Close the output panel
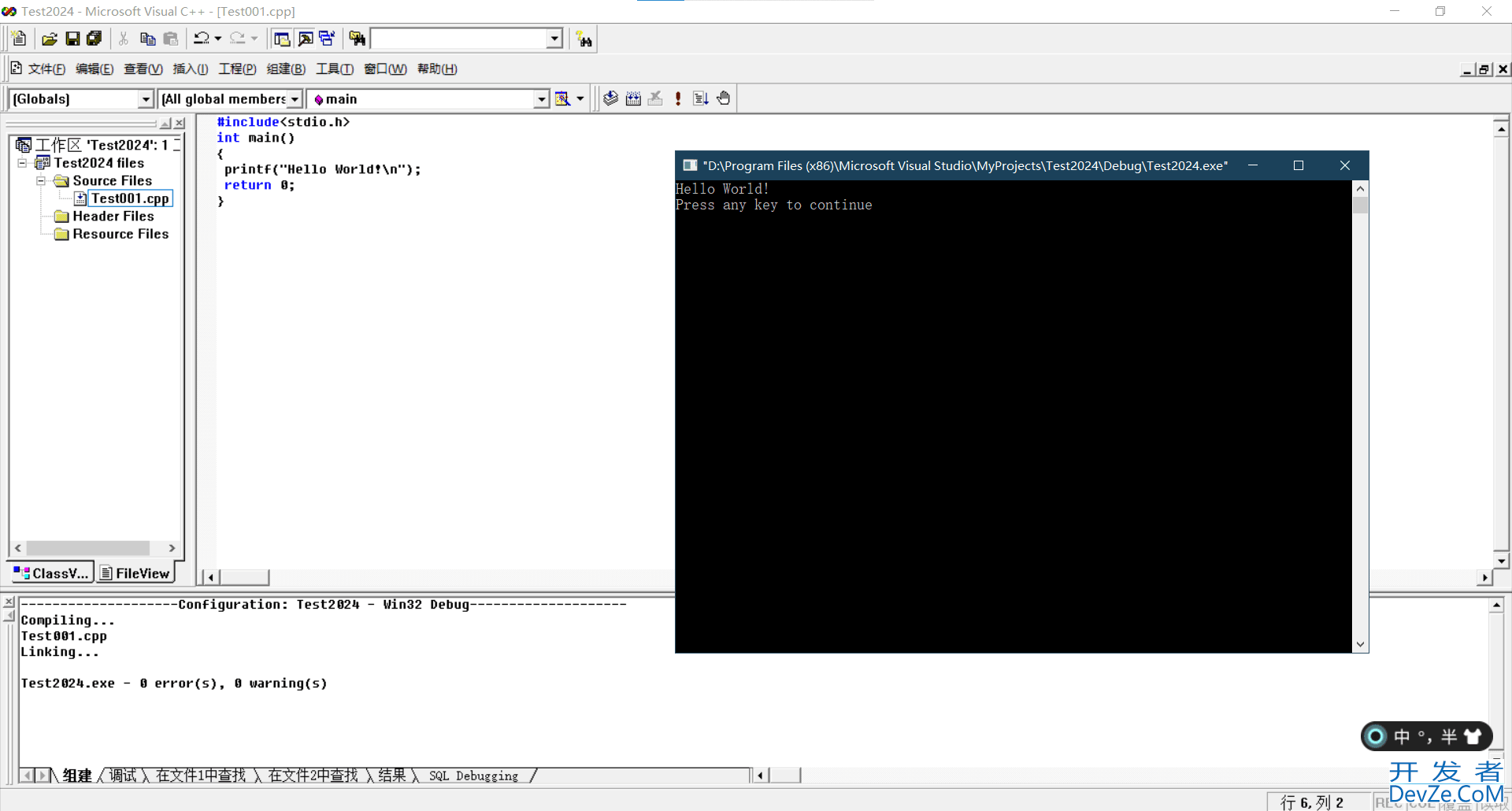 (9, 602)
